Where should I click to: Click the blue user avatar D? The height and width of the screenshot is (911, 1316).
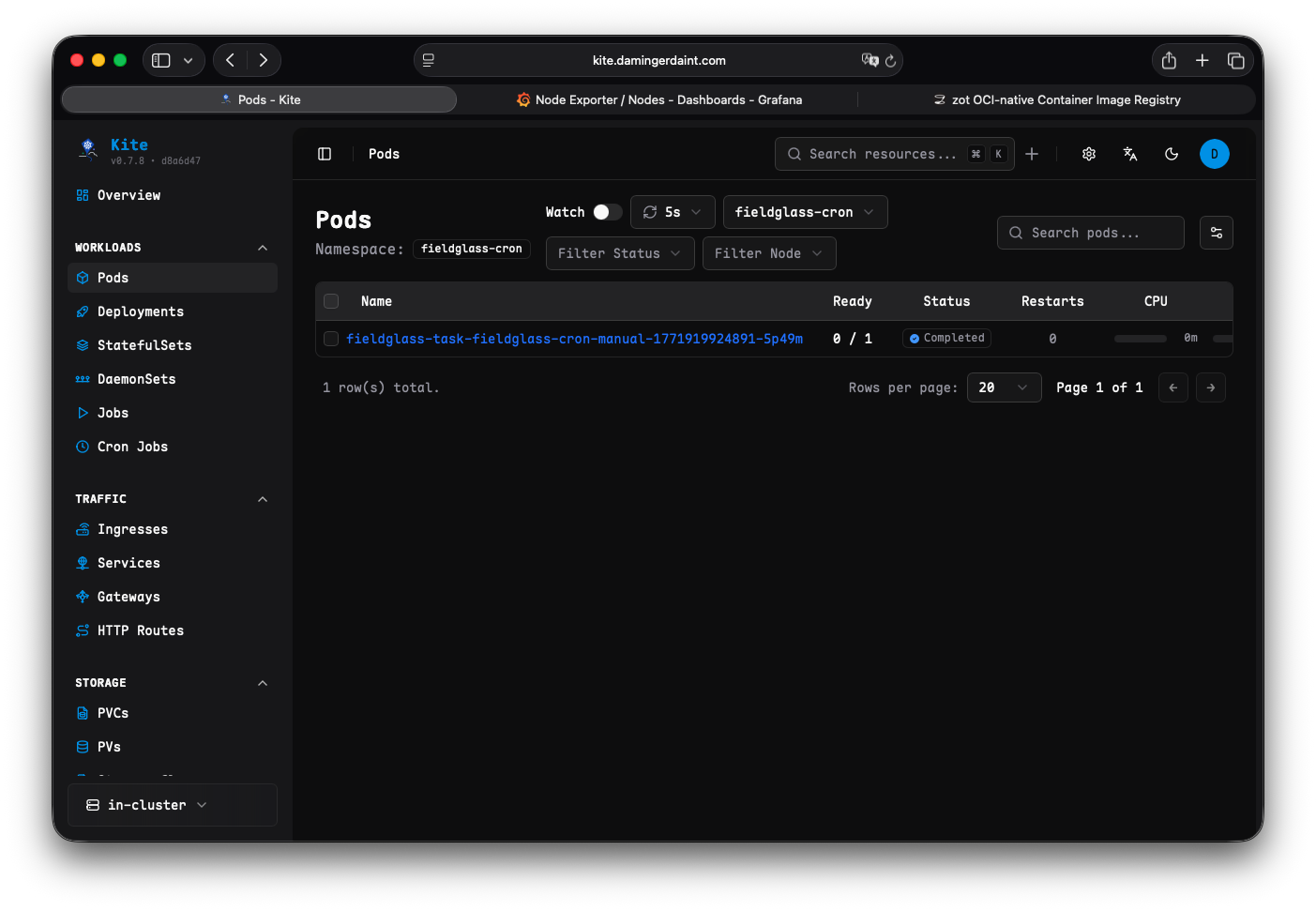1214,154
